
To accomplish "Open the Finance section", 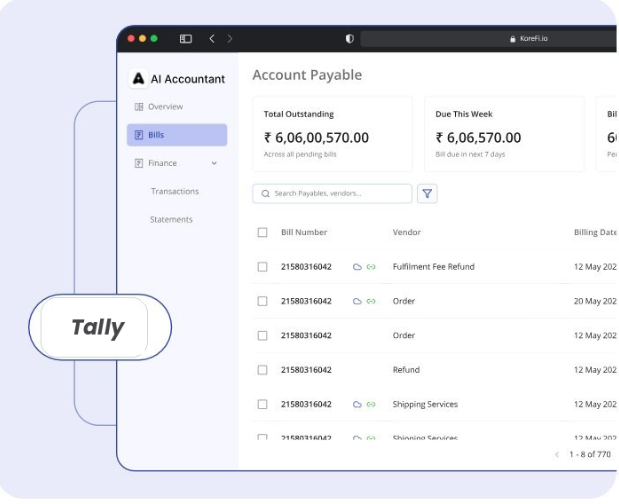I will point(177,163).
